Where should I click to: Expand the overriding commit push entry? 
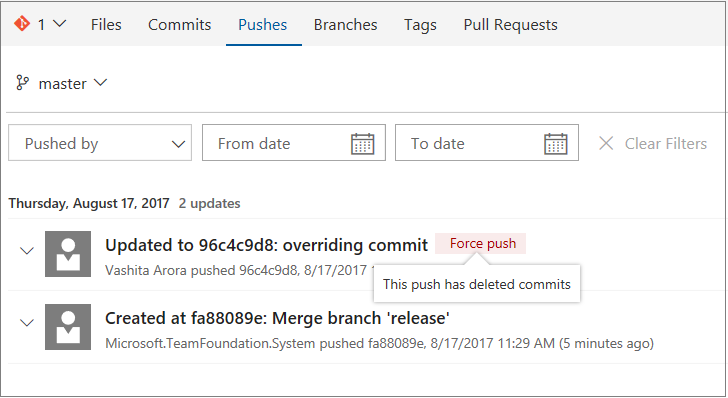pos(27,251)
